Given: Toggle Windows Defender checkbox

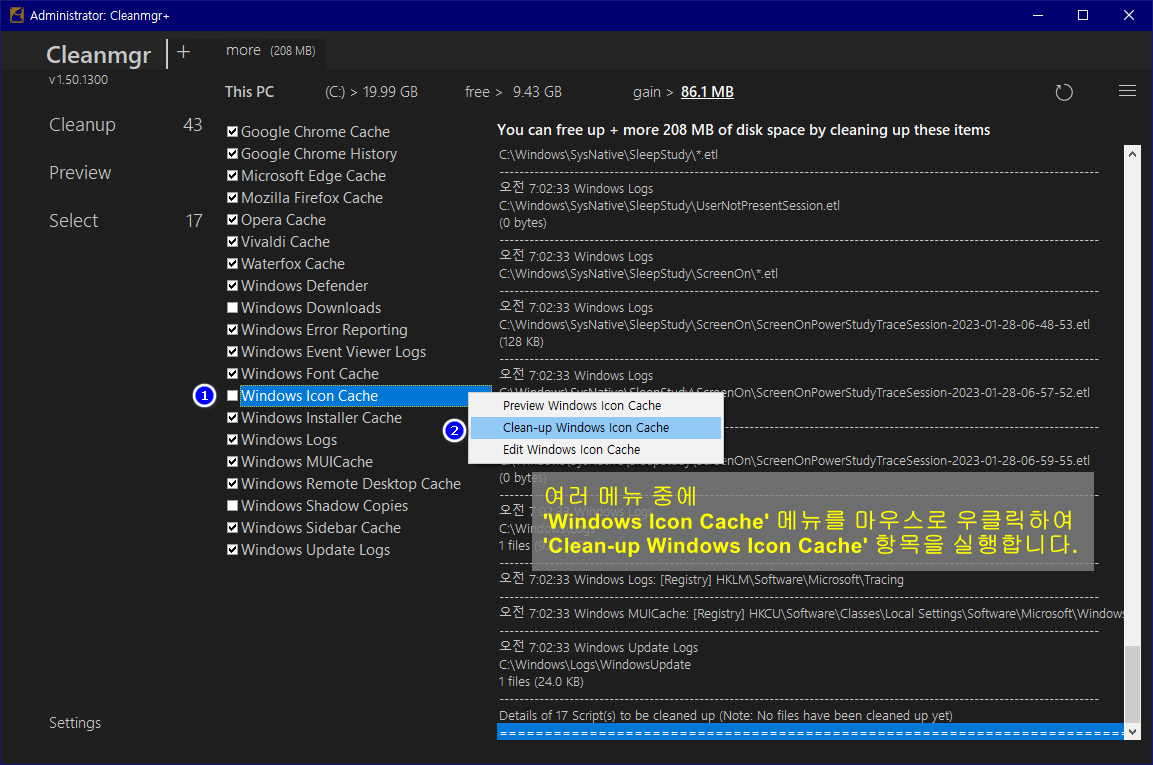Looking at the screenshot, I should pyautogui.click(x=232, y=285).
